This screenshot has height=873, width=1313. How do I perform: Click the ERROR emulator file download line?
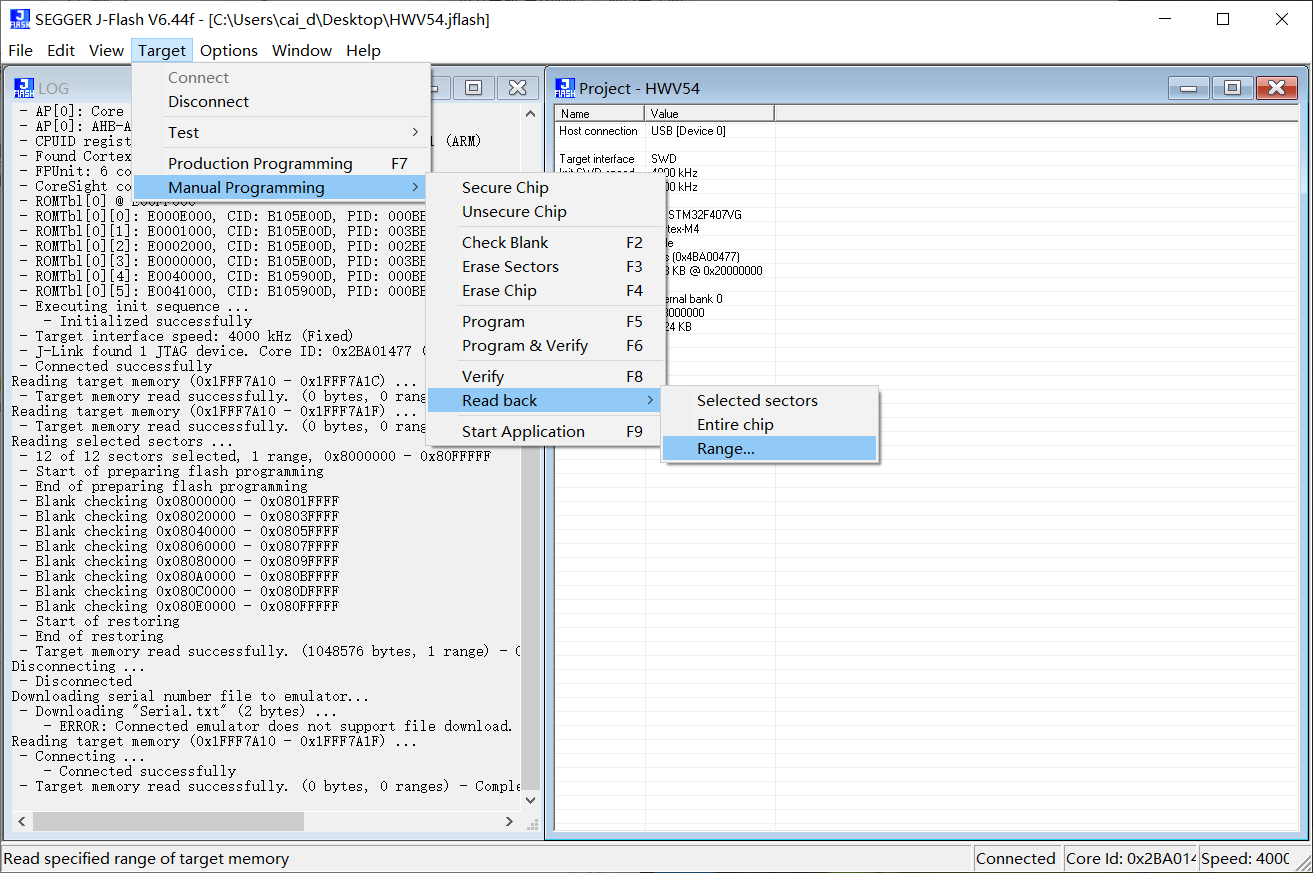[x=278, y=726]
